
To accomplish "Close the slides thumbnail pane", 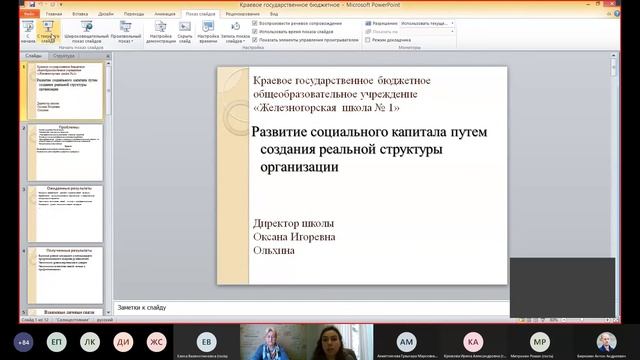I will pos(108,56).
